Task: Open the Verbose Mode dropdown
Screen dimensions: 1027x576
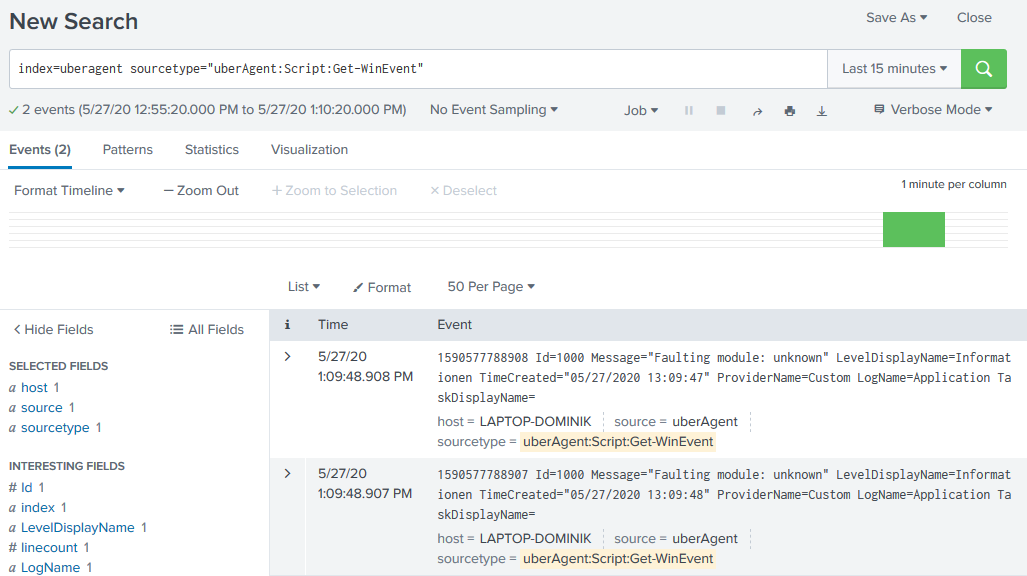Action: coord(932,110)
